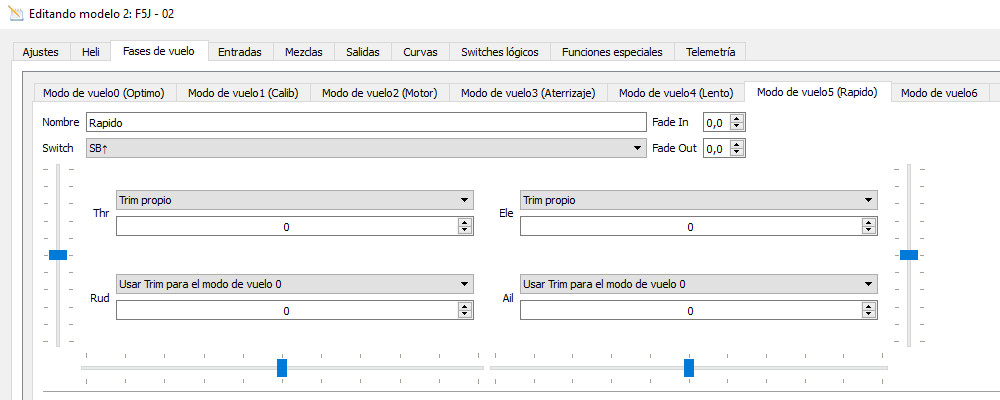Decrease the Fade Out value with stepper
Screen dimensions: 1000x400
[738, 153]
